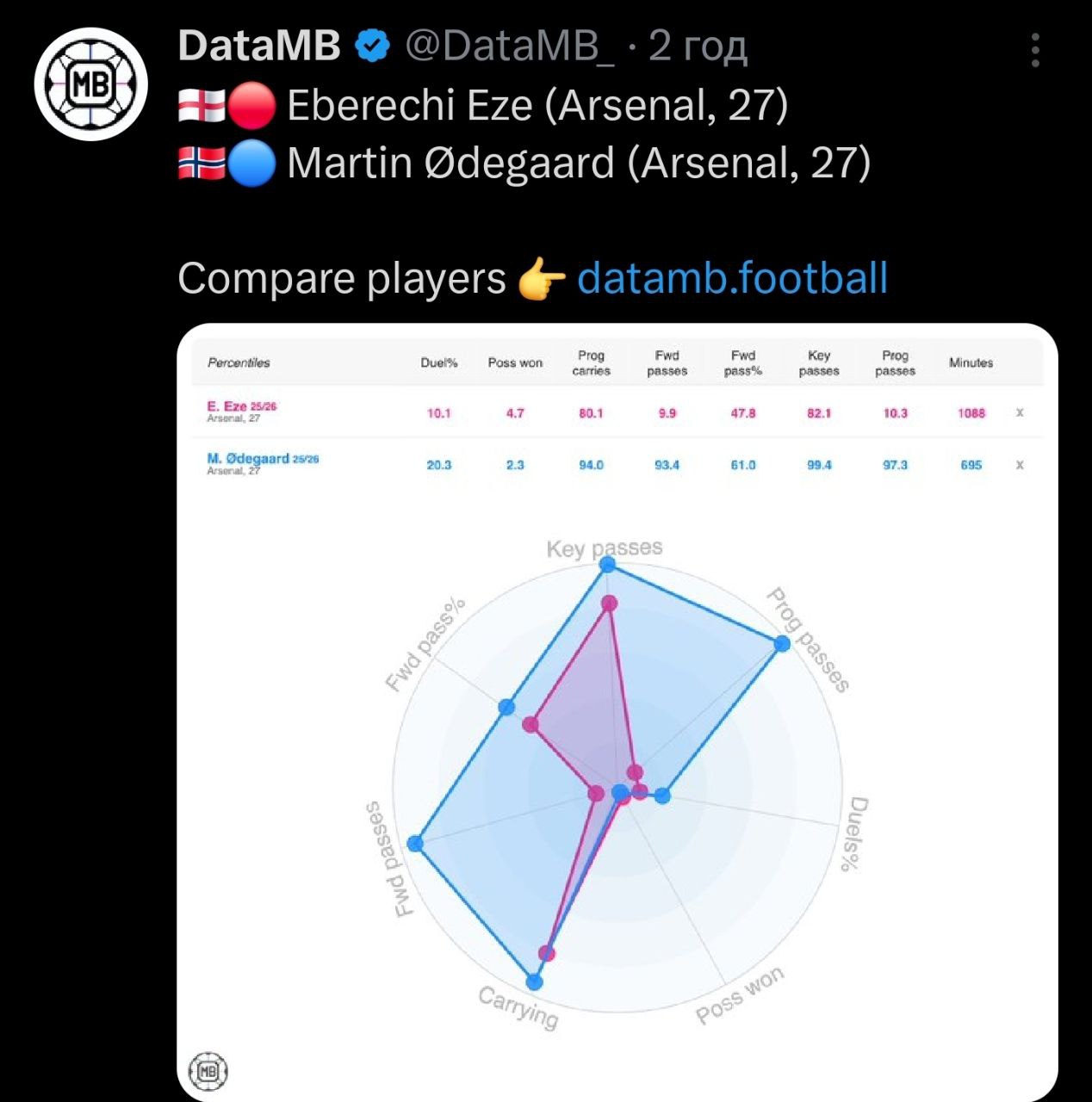Open the DataMB profile avatar
The height and width of the screenshot is (1102, 1092).
[x=90, y=84]
